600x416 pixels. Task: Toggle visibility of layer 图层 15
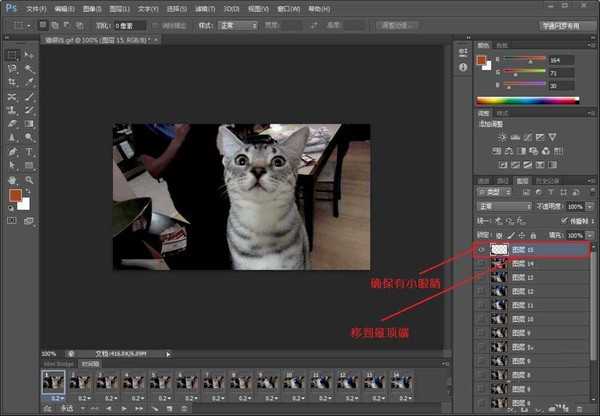tap(481, 250)
